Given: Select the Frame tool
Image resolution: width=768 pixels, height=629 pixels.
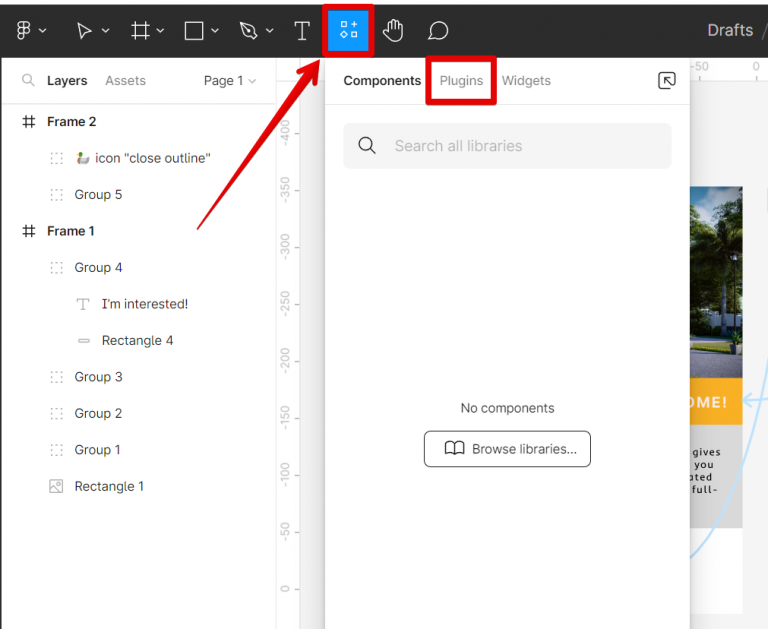Looking at the screenshot, I should 140,30.
